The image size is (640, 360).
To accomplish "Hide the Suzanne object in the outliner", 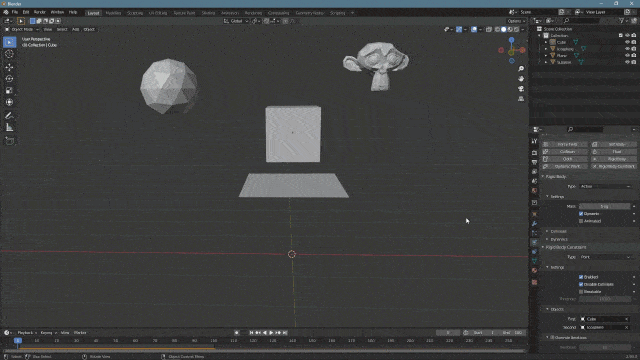I will pos(627,62).
